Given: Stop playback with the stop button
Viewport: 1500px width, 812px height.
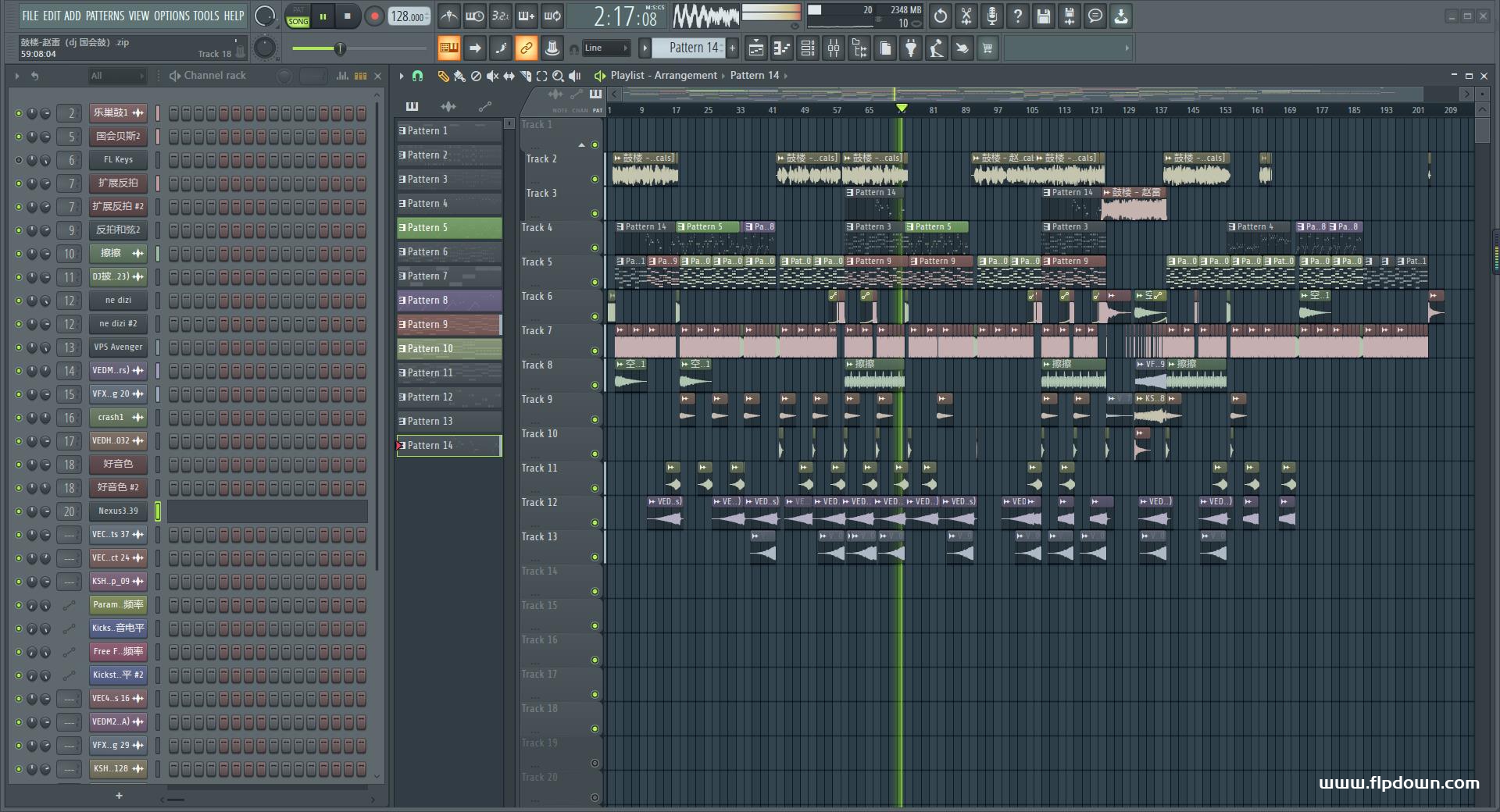Looking at the screenshot, I should (x=347, y=16).
